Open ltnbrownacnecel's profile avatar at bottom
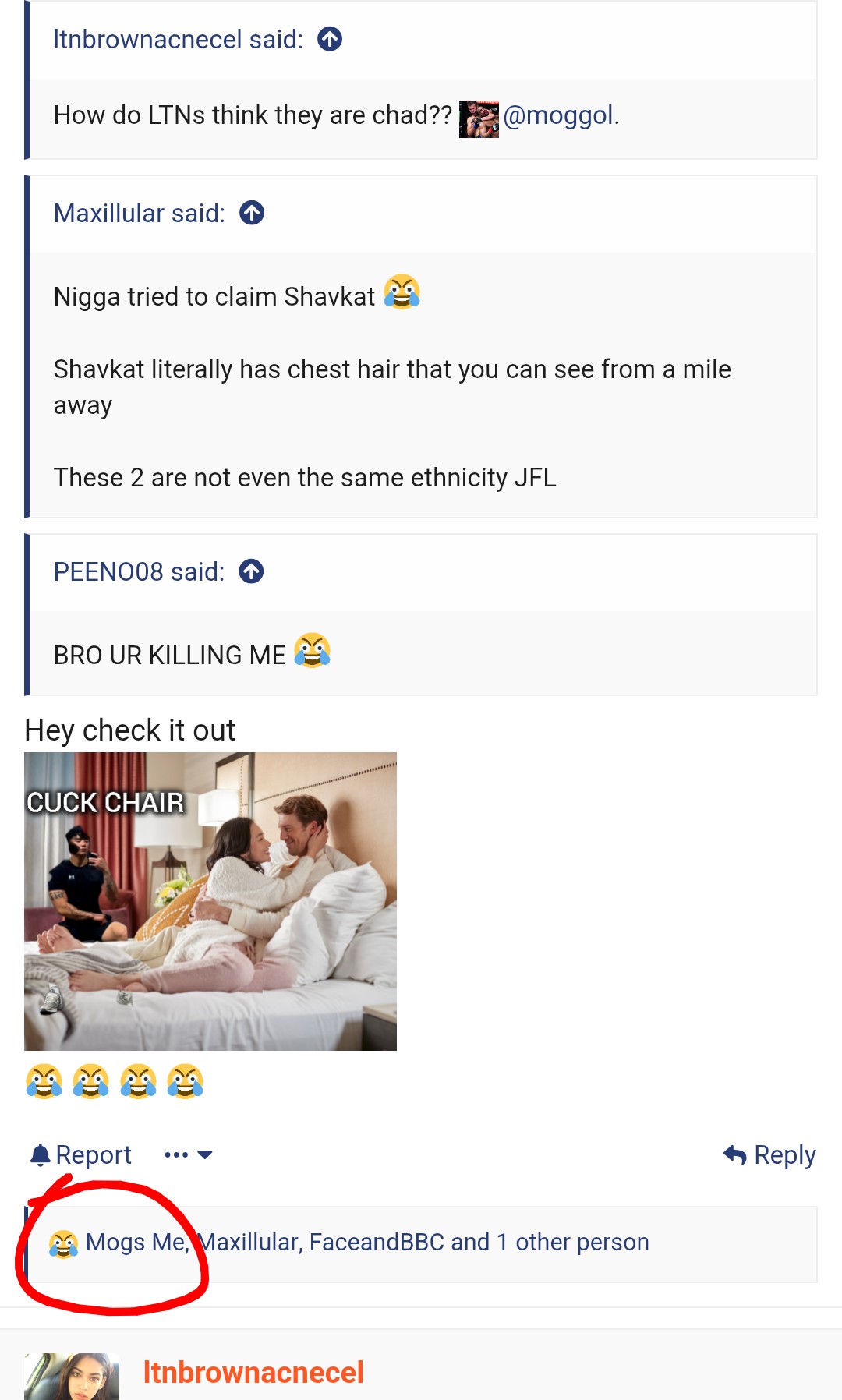 coord(72,1377)
